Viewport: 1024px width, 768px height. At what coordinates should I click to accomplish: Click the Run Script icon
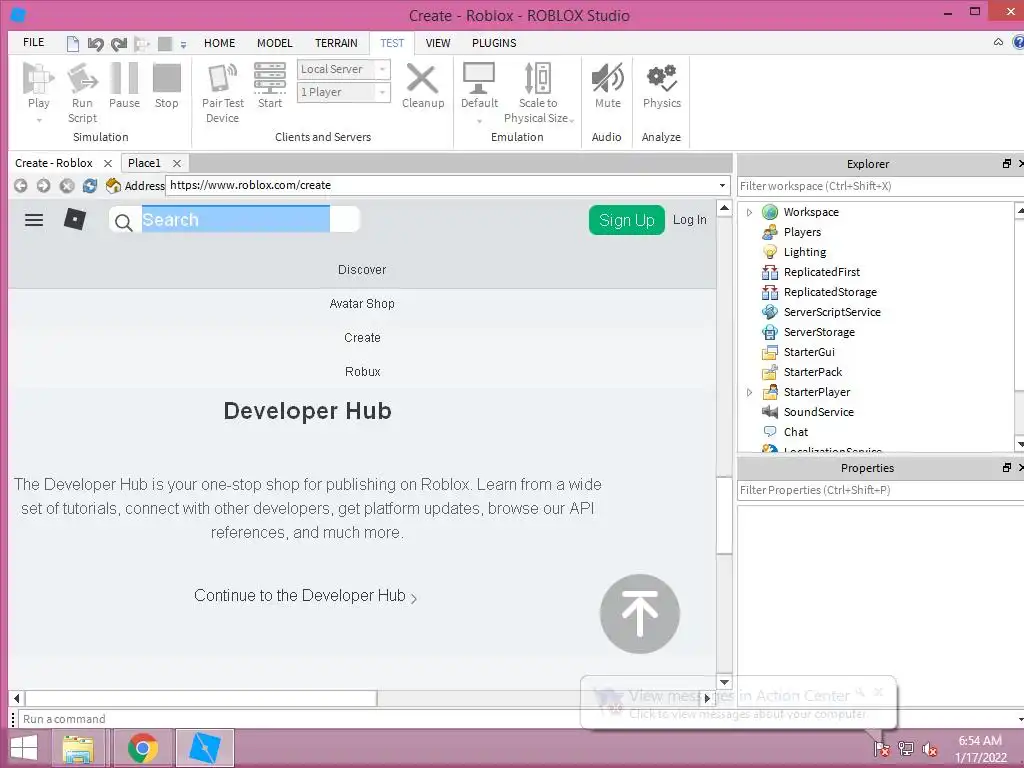coord(82,78)
